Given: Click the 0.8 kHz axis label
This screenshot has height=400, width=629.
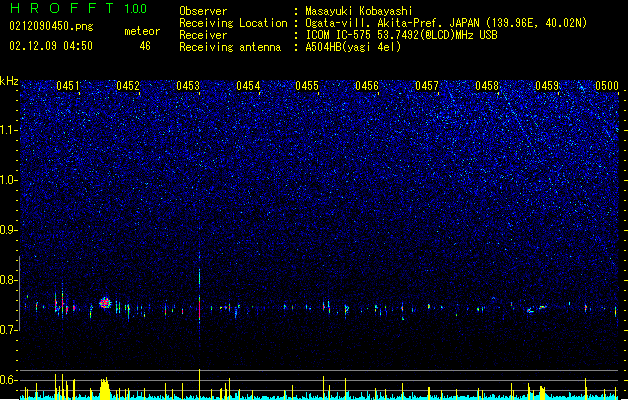Looking at the screenshot, I should pyautogui.click(x=9, y=280).
